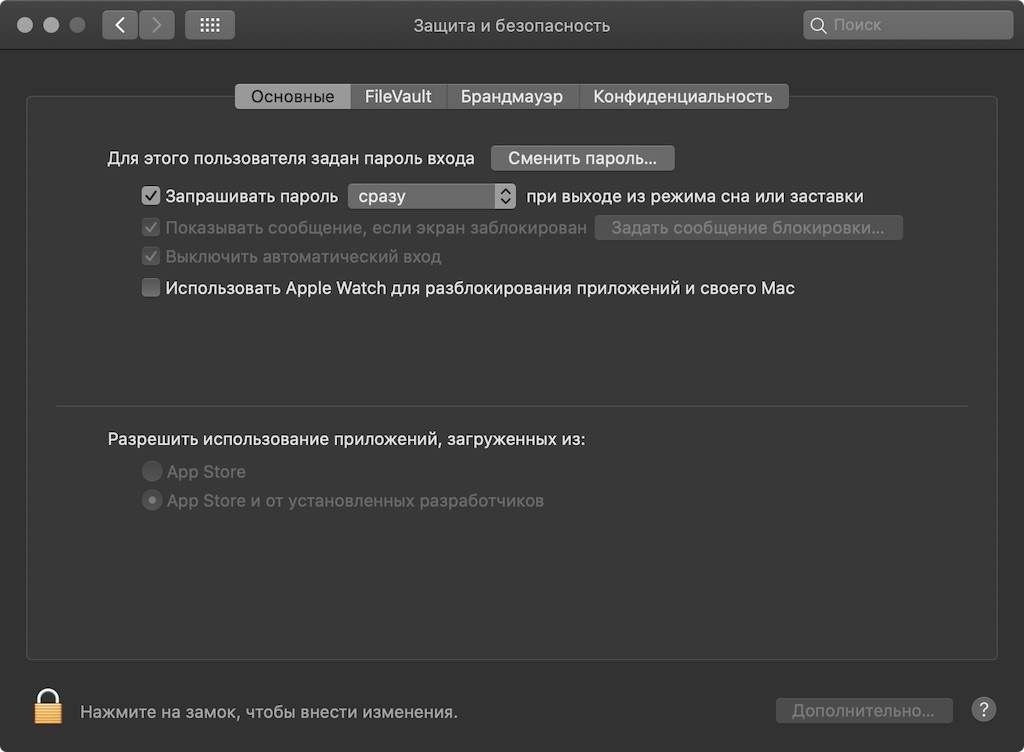
Task: Open help with the question mark button
Action: [x=984, y=710]
